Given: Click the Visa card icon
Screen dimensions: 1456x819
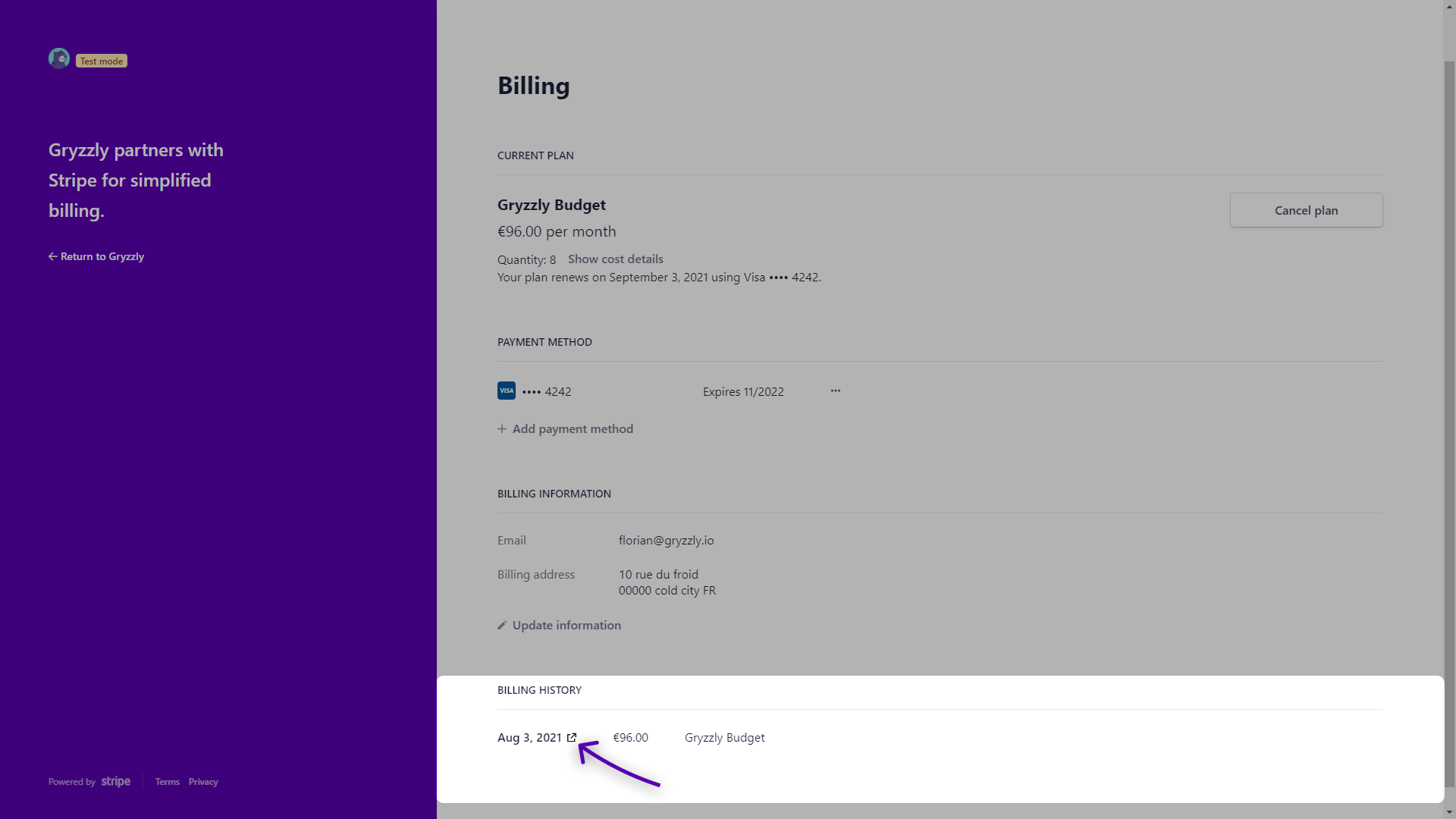Looking at the screenshot, I should point(507,391).
